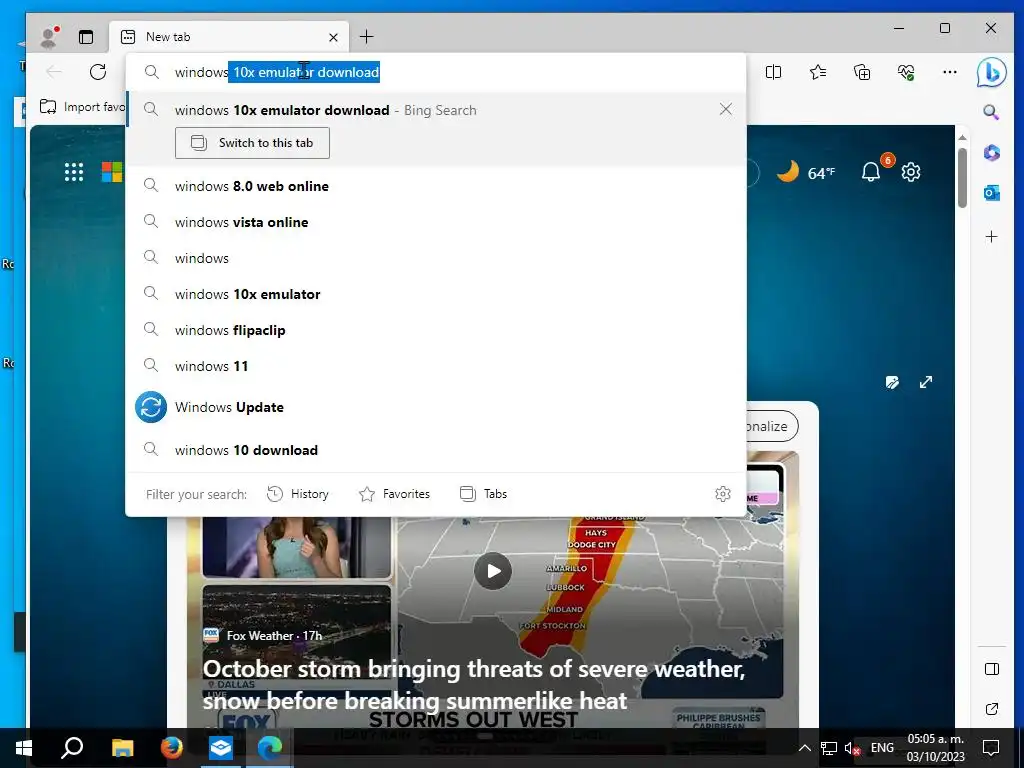Select suggestion windows flipaclip
Image resolution: width=1024 pixels, height=768 pixels.
click(x=436, y=330)
